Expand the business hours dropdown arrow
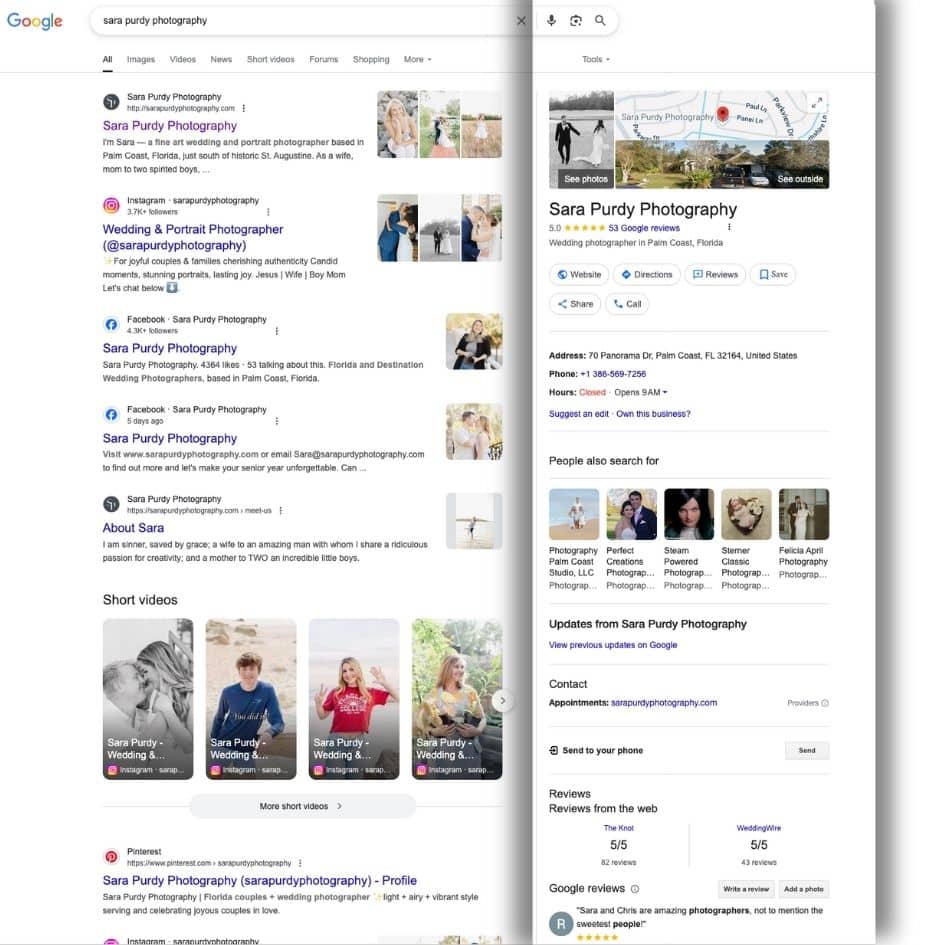 (x=665, y=392)
